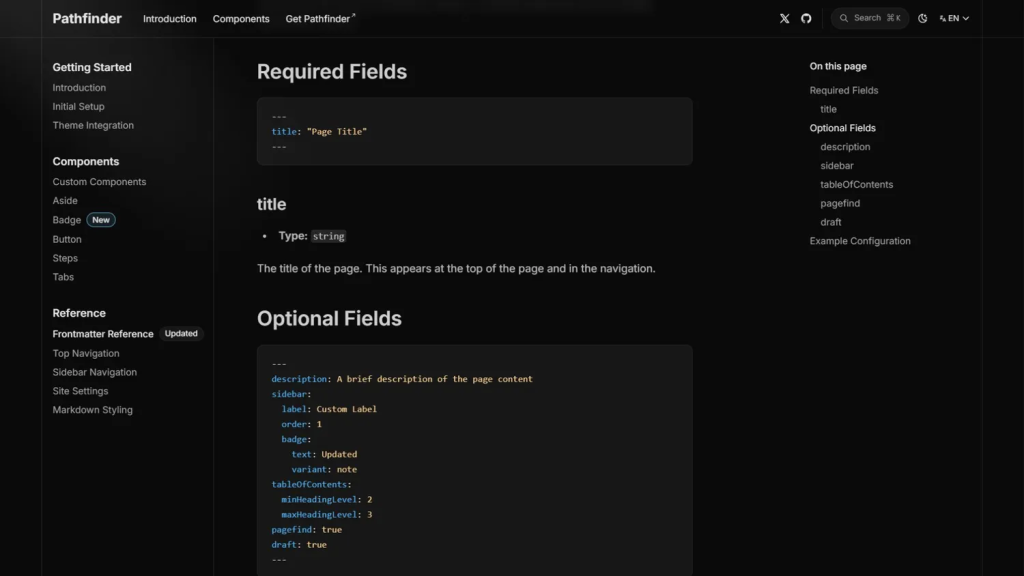Image resolution: width=1024 pixels, height=576 pixels.
Task: Click the search magnifier icon
Action: 845,18
